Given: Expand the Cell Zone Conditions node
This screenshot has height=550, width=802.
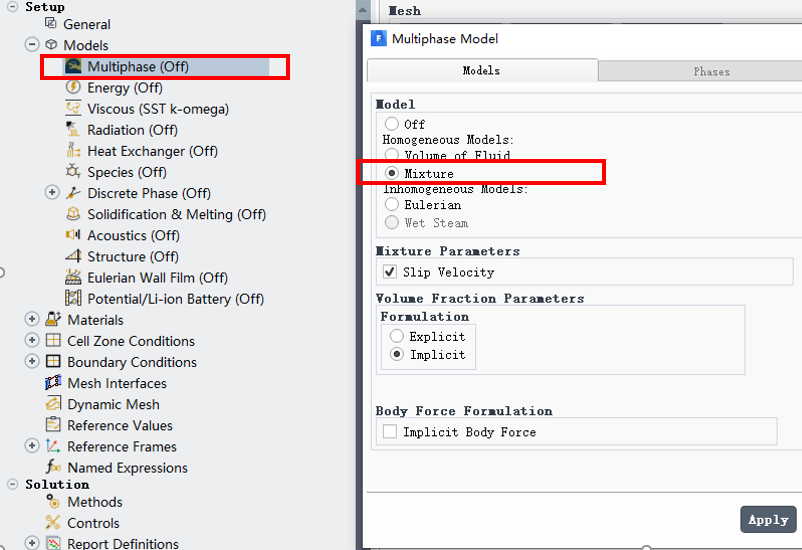Looking at the screenshot, I should click(x=32, y=340).
